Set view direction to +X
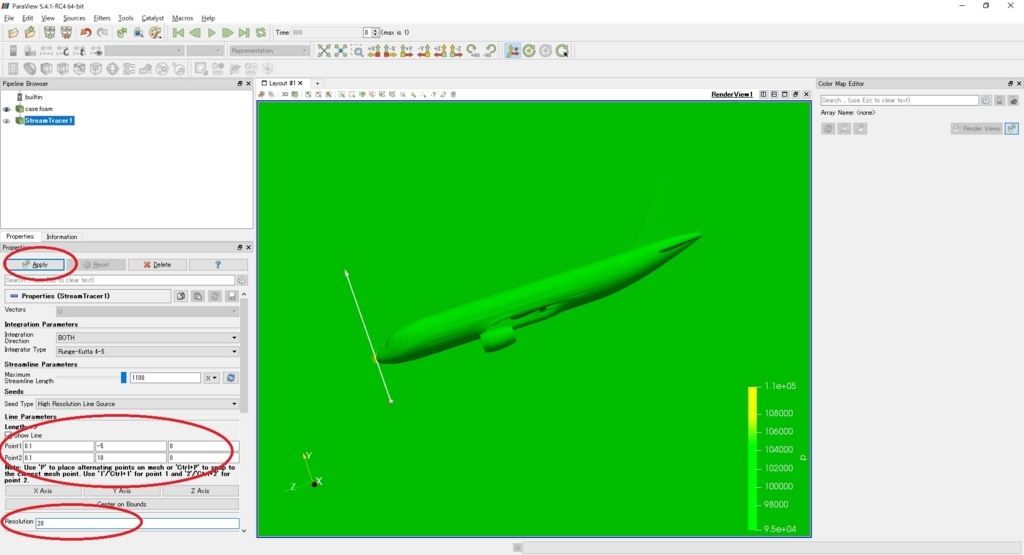 point(374,51)
